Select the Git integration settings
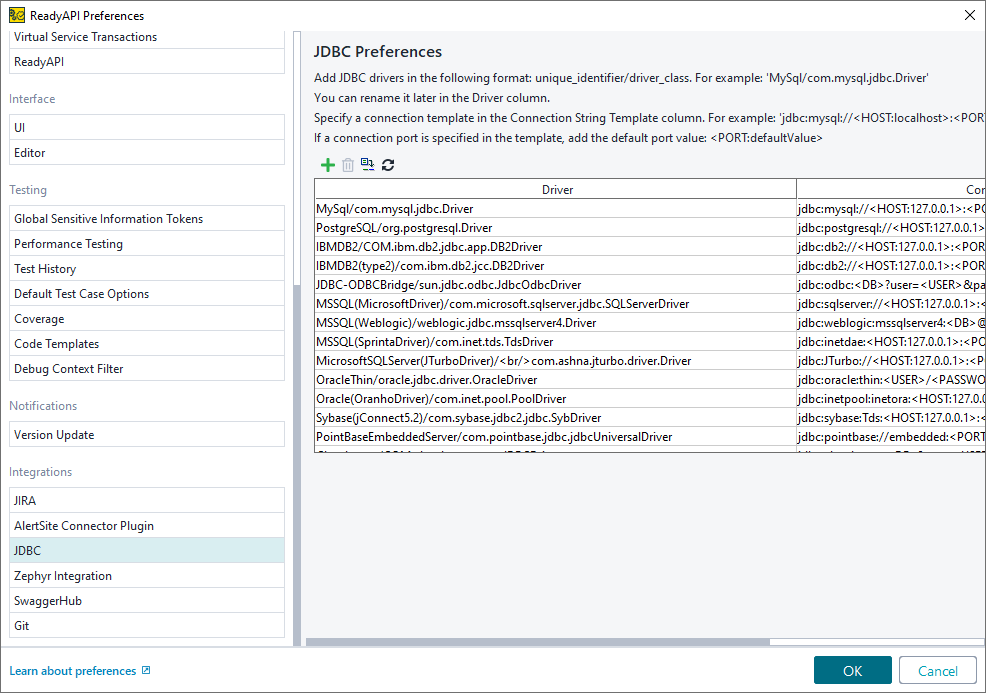The image size is (986, 693). (x=146, y=625)
